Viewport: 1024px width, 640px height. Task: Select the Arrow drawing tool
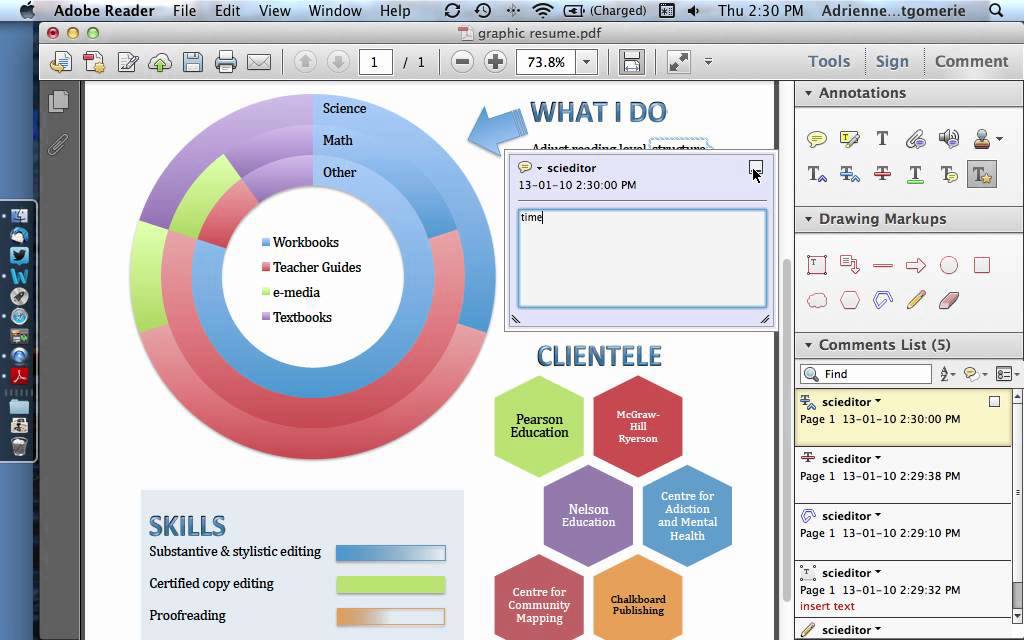point(916,265)
